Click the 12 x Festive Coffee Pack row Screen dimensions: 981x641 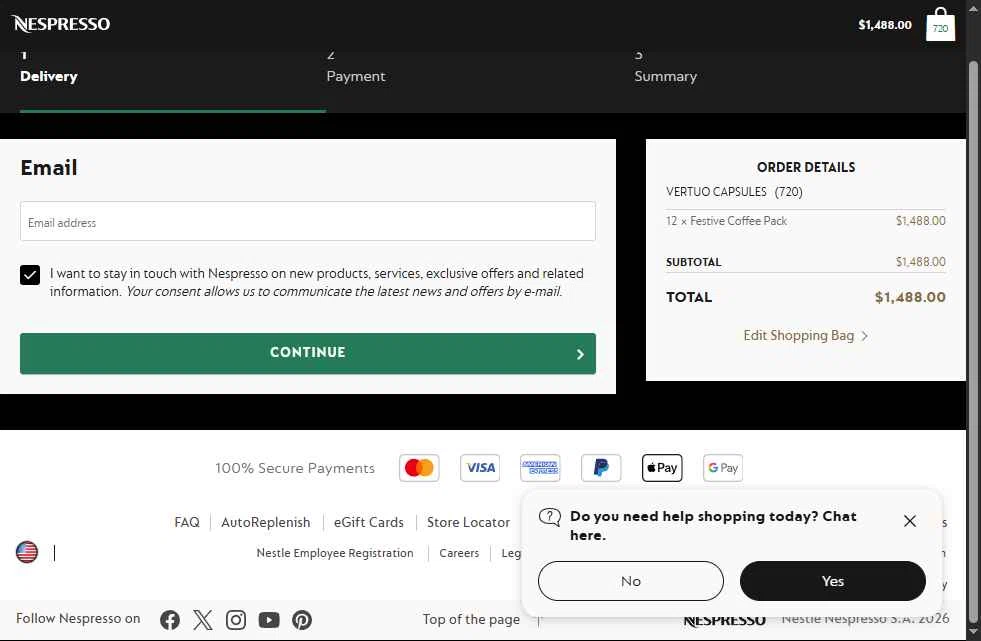(x=806, y=221)
